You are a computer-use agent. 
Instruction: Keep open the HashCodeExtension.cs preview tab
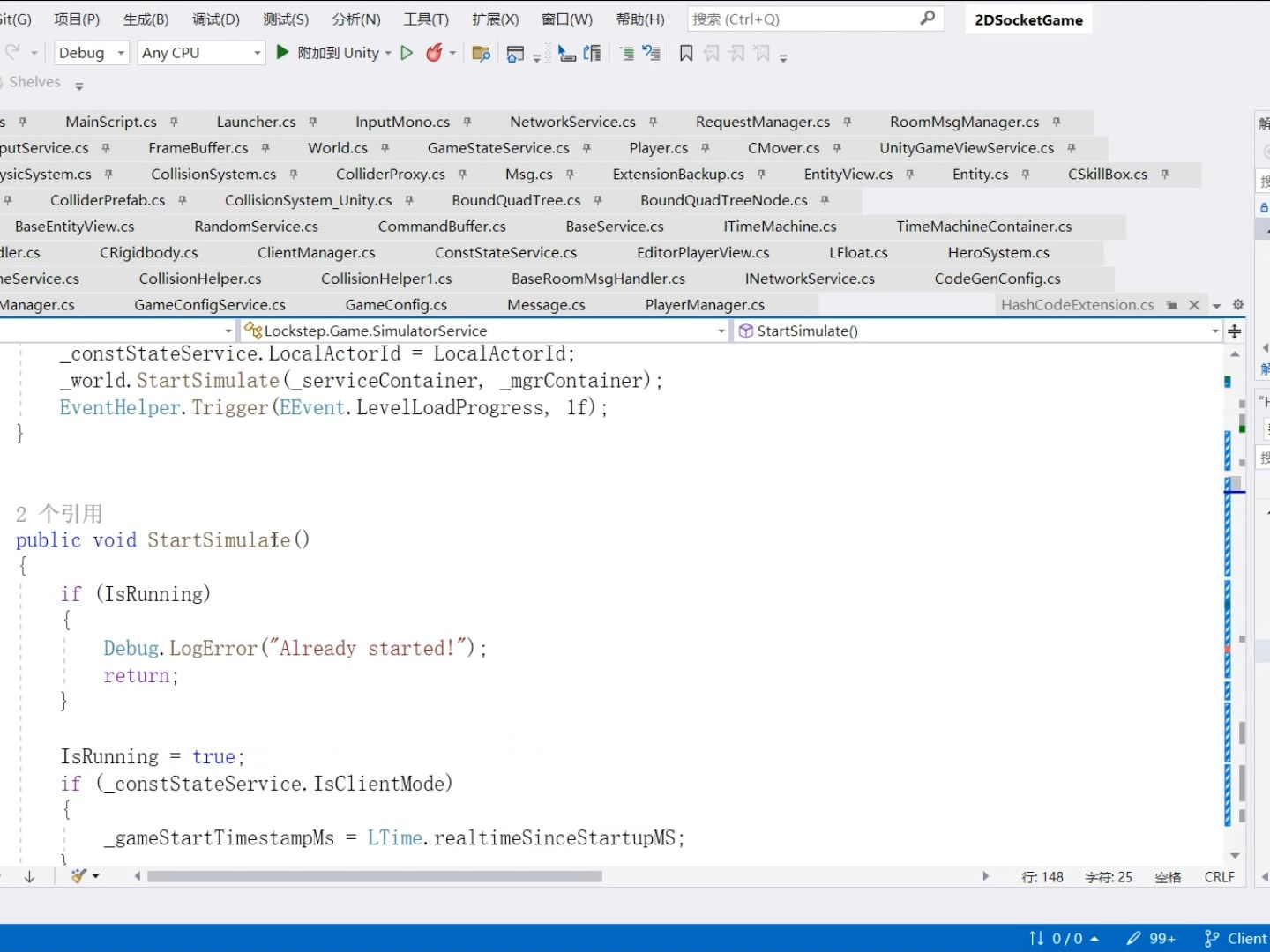1171,305
